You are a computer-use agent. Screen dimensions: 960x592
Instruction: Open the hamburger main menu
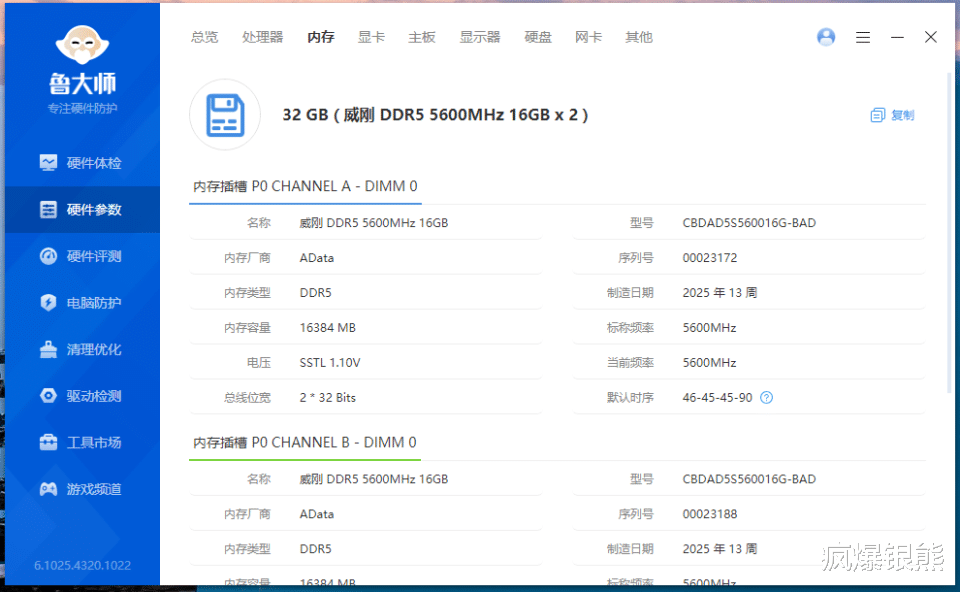coord(863,37)
